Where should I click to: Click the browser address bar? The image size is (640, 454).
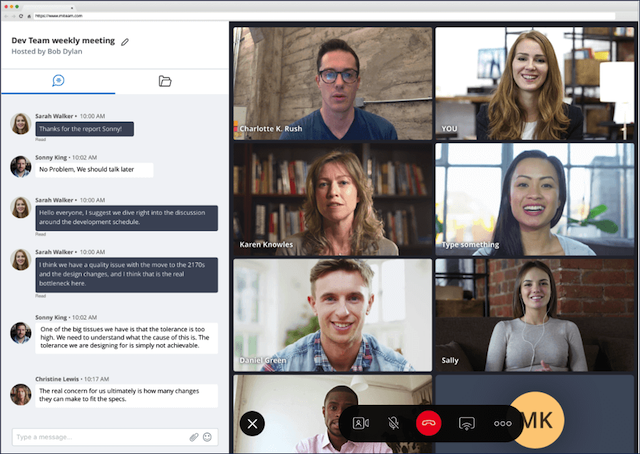click(x=324, y=16)
